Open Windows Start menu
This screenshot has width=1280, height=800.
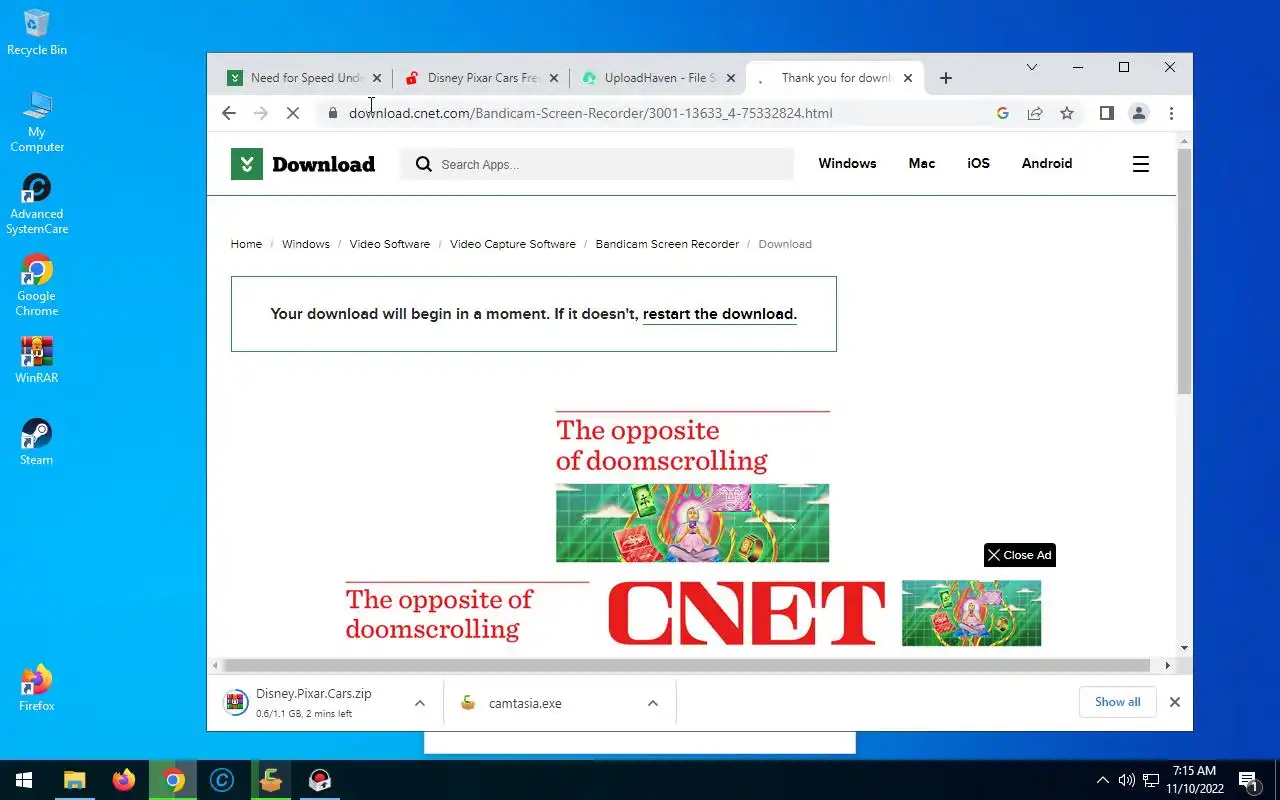(24, 780)
